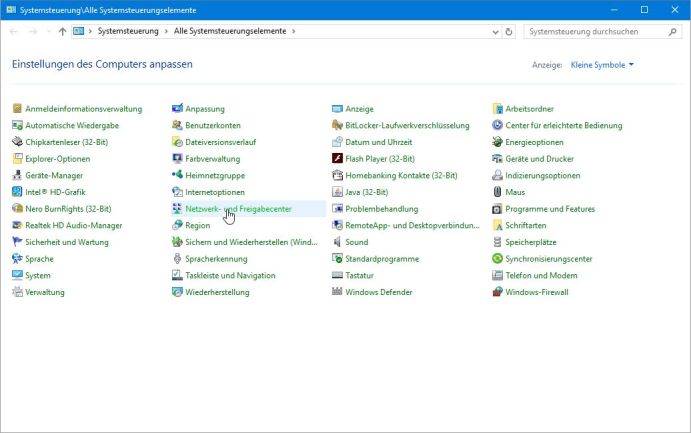Expand the chevron after Systemsteuerung breadcrumb
This screenshot has width=691, height=433.
click(x=166, y=31)
